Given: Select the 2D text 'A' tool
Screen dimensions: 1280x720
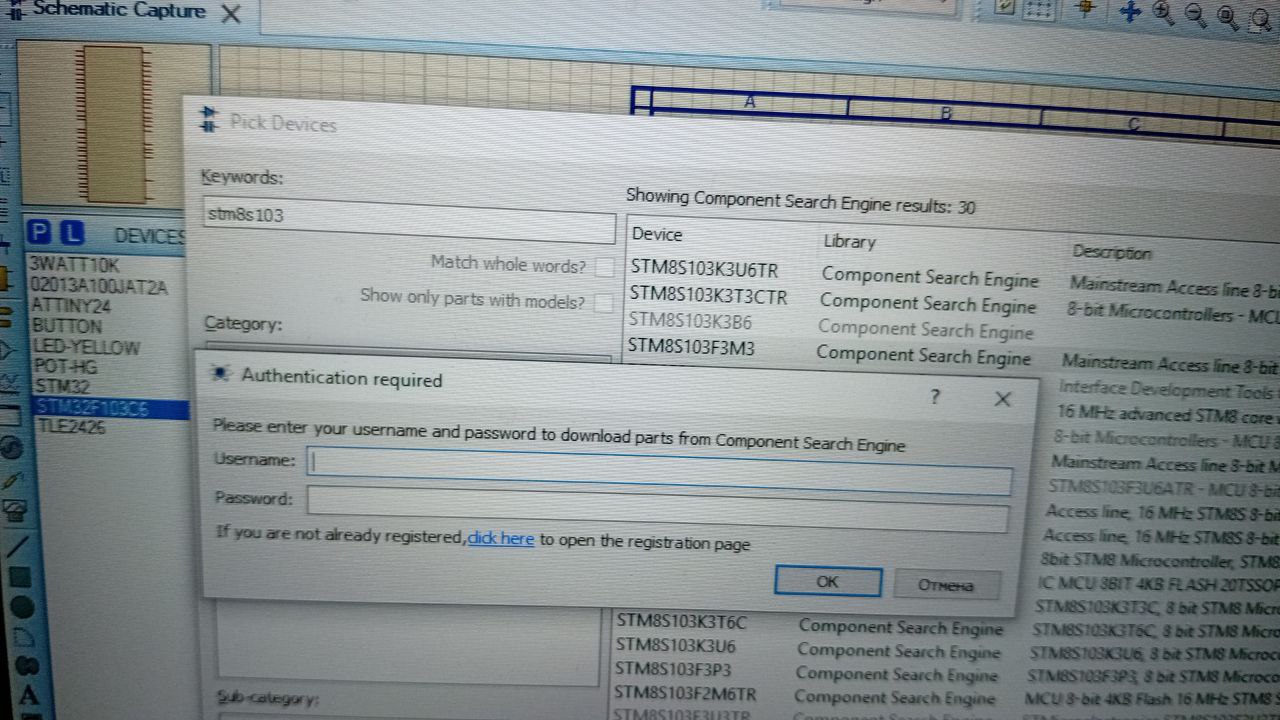Looking at the screenshot, I should click(28, 695).
